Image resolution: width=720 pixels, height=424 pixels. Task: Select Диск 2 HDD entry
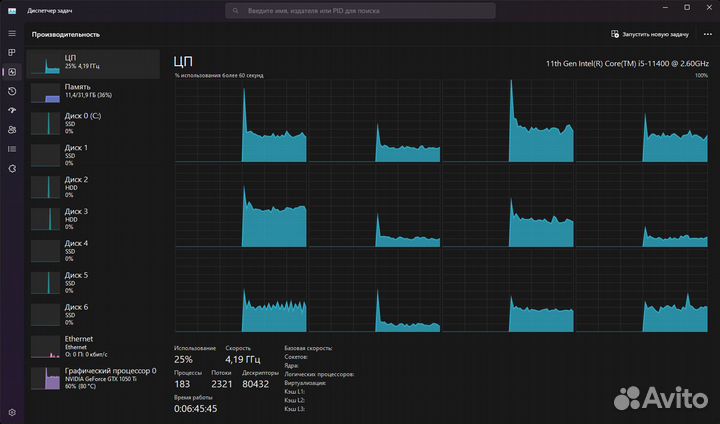(x=94, y=186)
